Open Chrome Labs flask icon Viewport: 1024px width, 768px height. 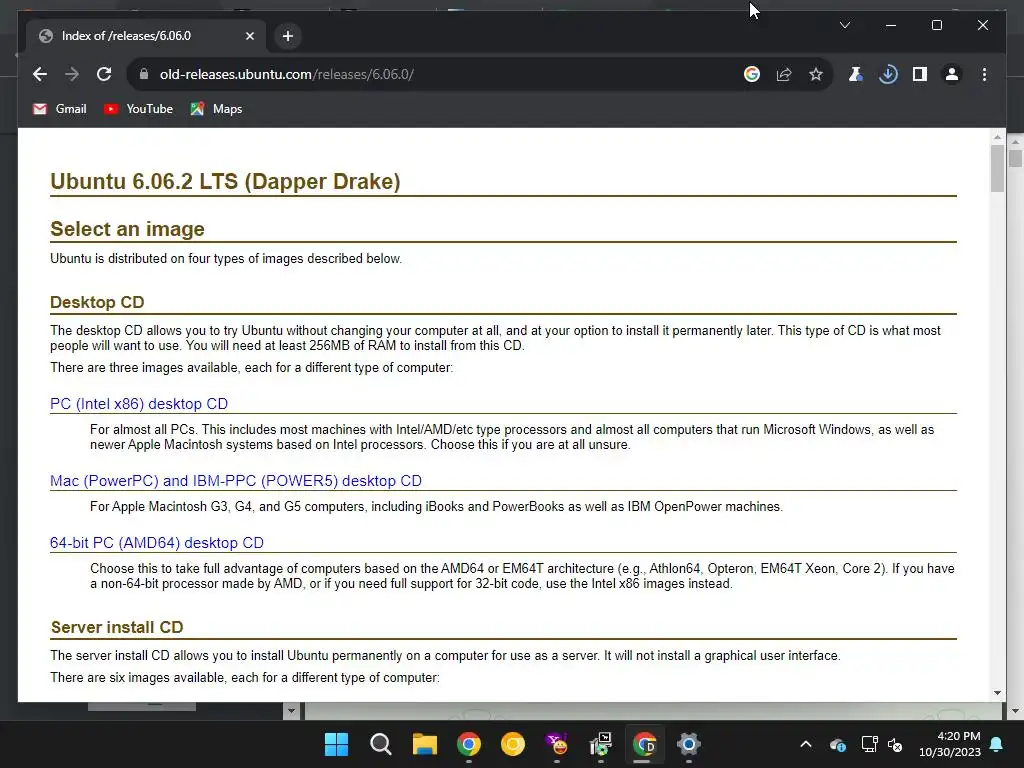(x=856, y=74)
